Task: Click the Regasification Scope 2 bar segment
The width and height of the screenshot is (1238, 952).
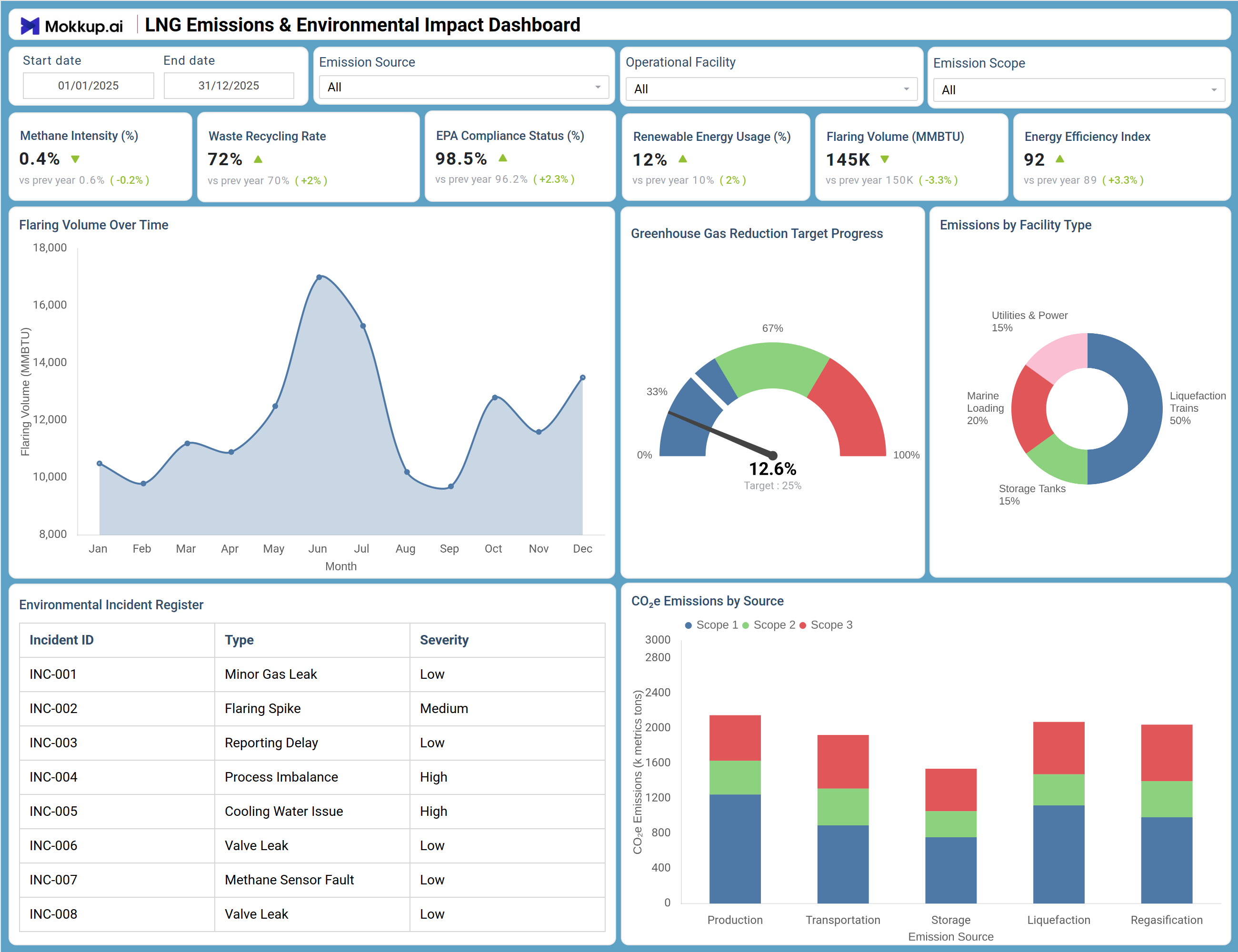Action: point(1167,799)
